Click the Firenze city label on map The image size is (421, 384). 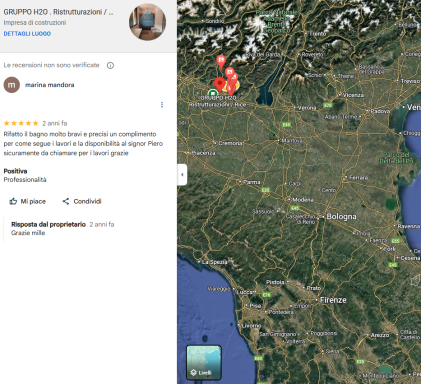[333, 300]
